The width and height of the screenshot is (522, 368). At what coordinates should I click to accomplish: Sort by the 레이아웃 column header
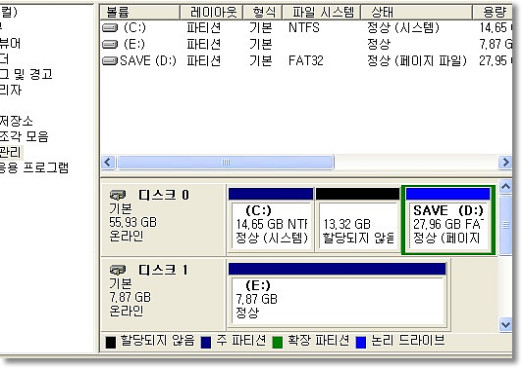click(212, 12)
